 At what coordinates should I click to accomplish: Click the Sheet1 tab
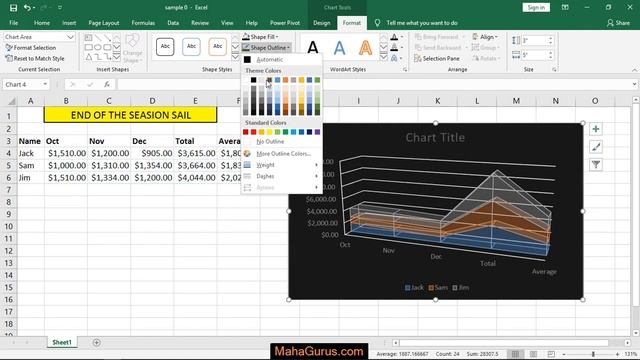(x=62, y=342)
